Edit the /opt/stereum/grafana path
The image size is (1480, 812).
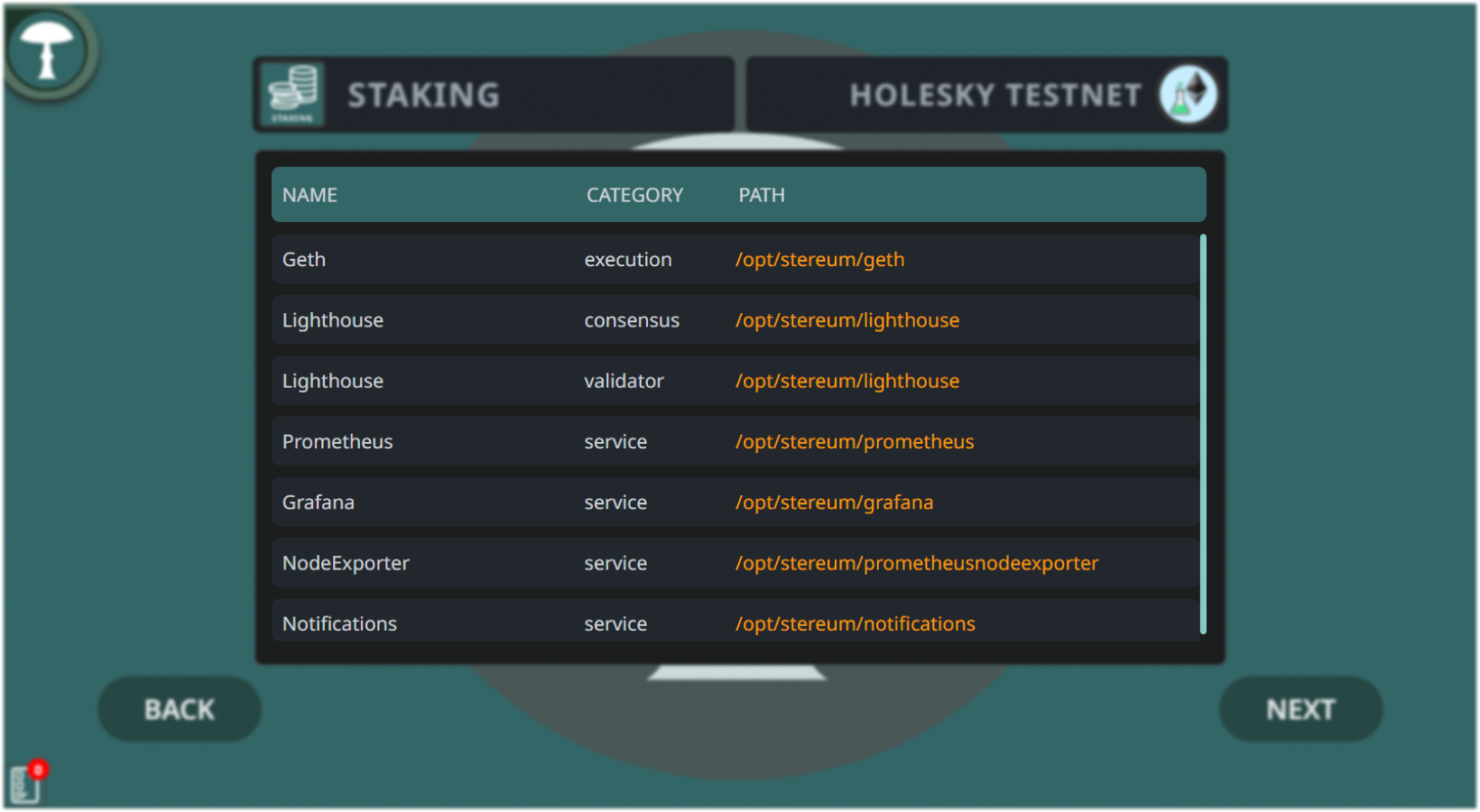pyautogui.click(x=834, y=502)
